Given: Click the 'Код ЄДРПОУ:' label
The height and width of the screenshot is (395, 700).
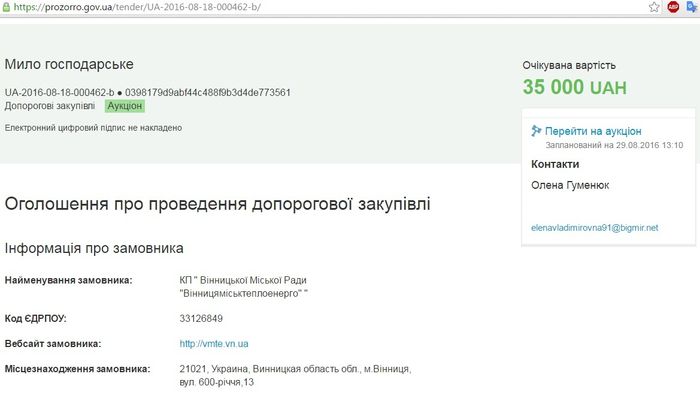Looking at the screenshot, I should (35, 319).
